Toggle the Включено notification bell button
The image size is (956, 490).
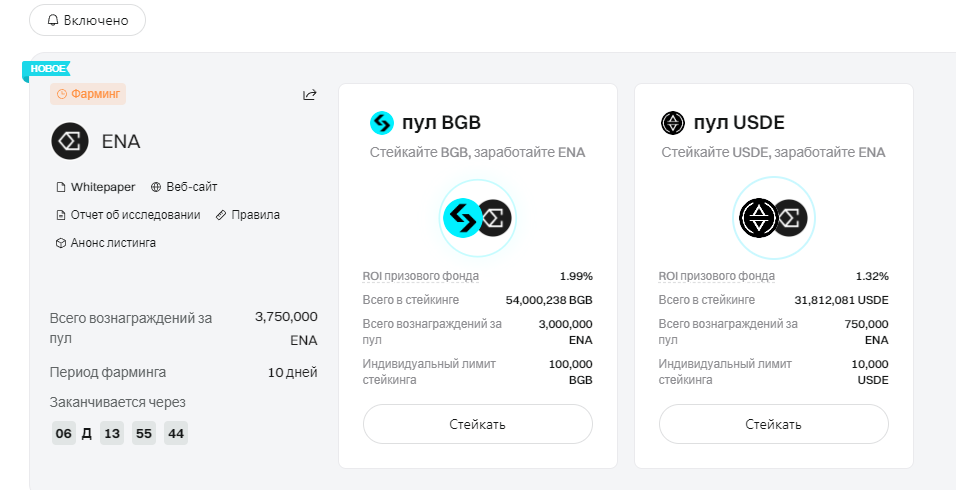click(87, 20)
